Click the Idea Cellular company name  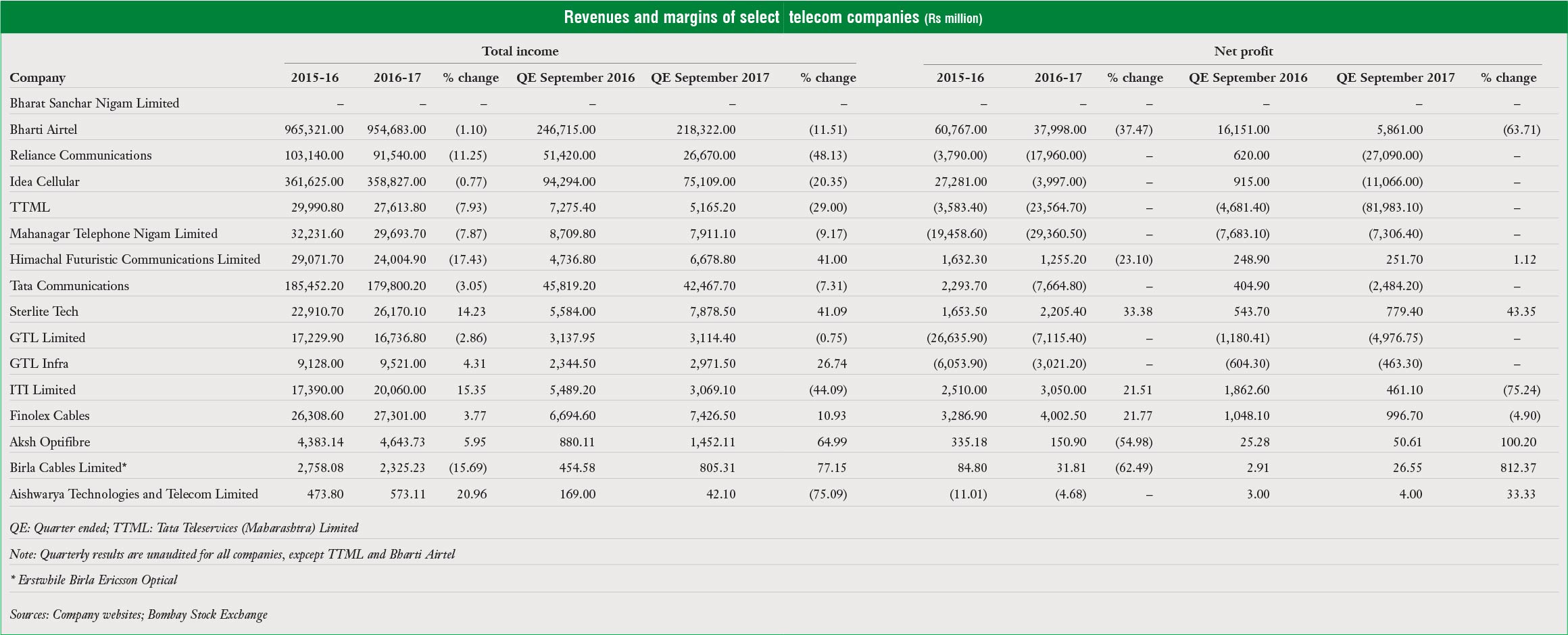[x=46, y=181]
